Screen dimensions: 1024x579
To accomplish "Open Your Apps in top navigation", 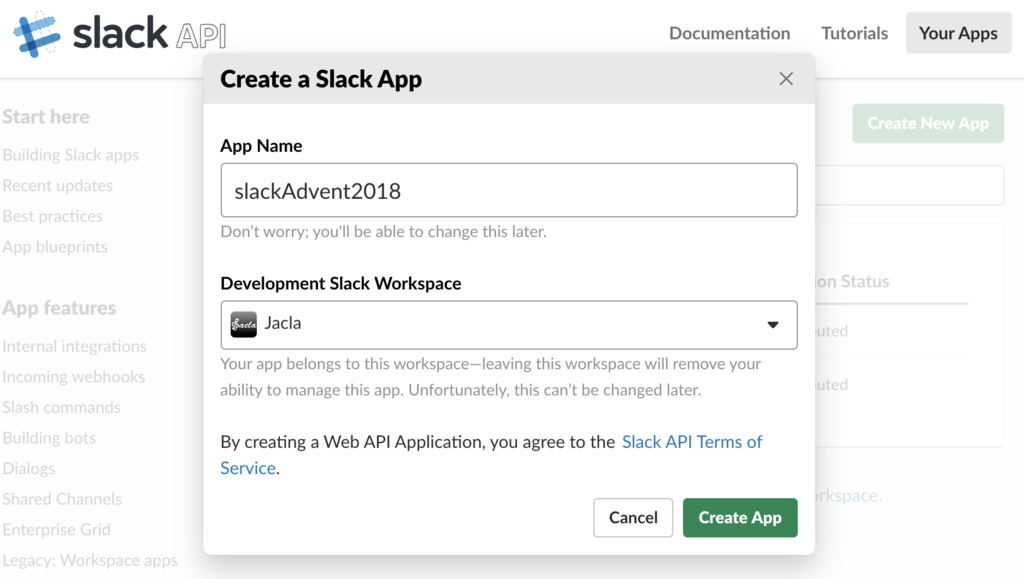I will click(958, 33).
